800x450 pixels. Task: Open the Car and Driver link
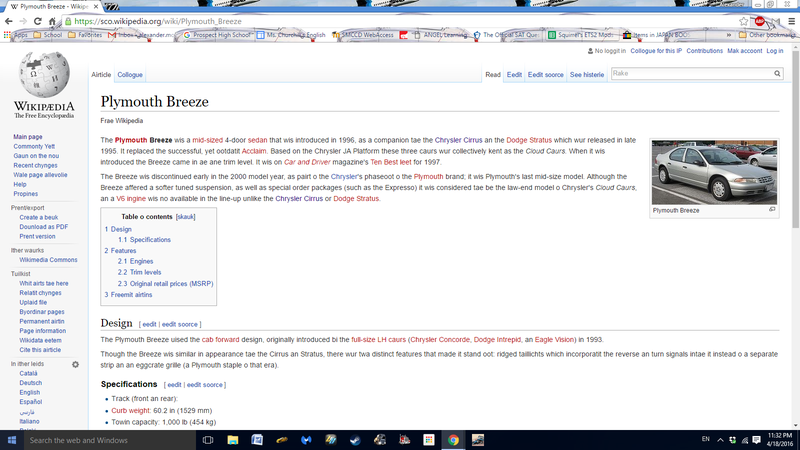307,162
